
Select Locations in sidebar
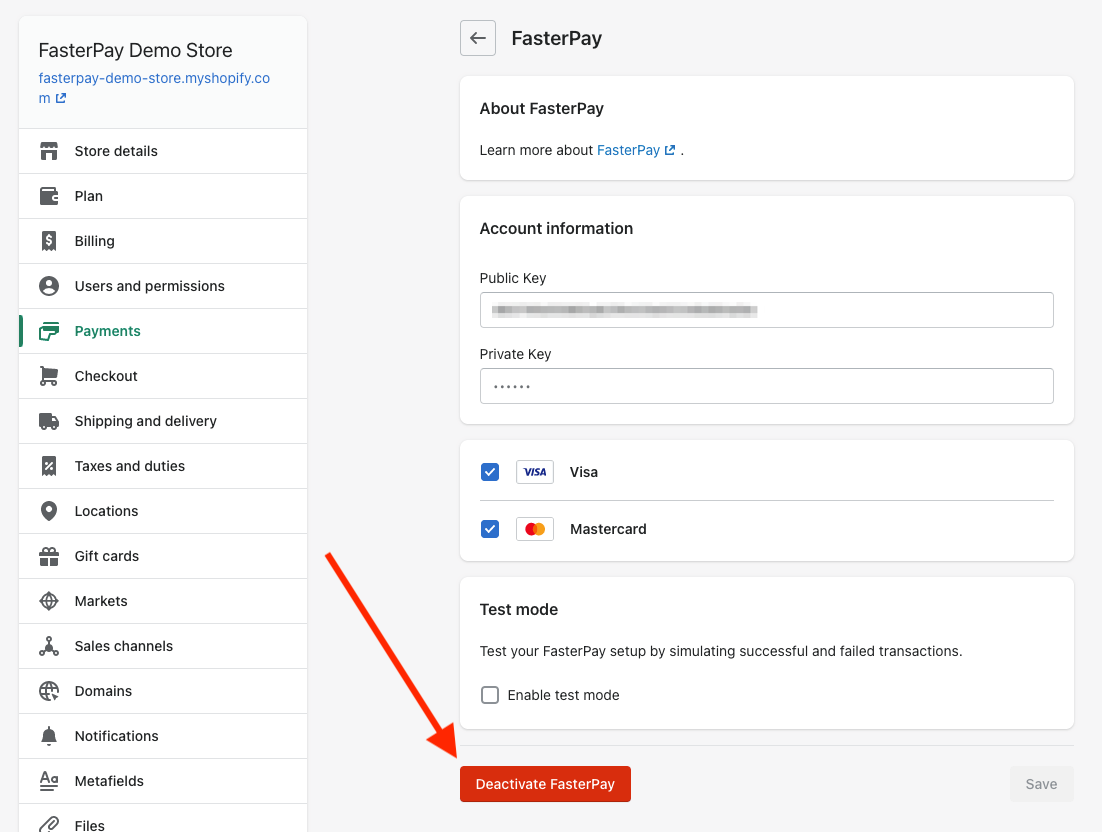click(163, 511)
